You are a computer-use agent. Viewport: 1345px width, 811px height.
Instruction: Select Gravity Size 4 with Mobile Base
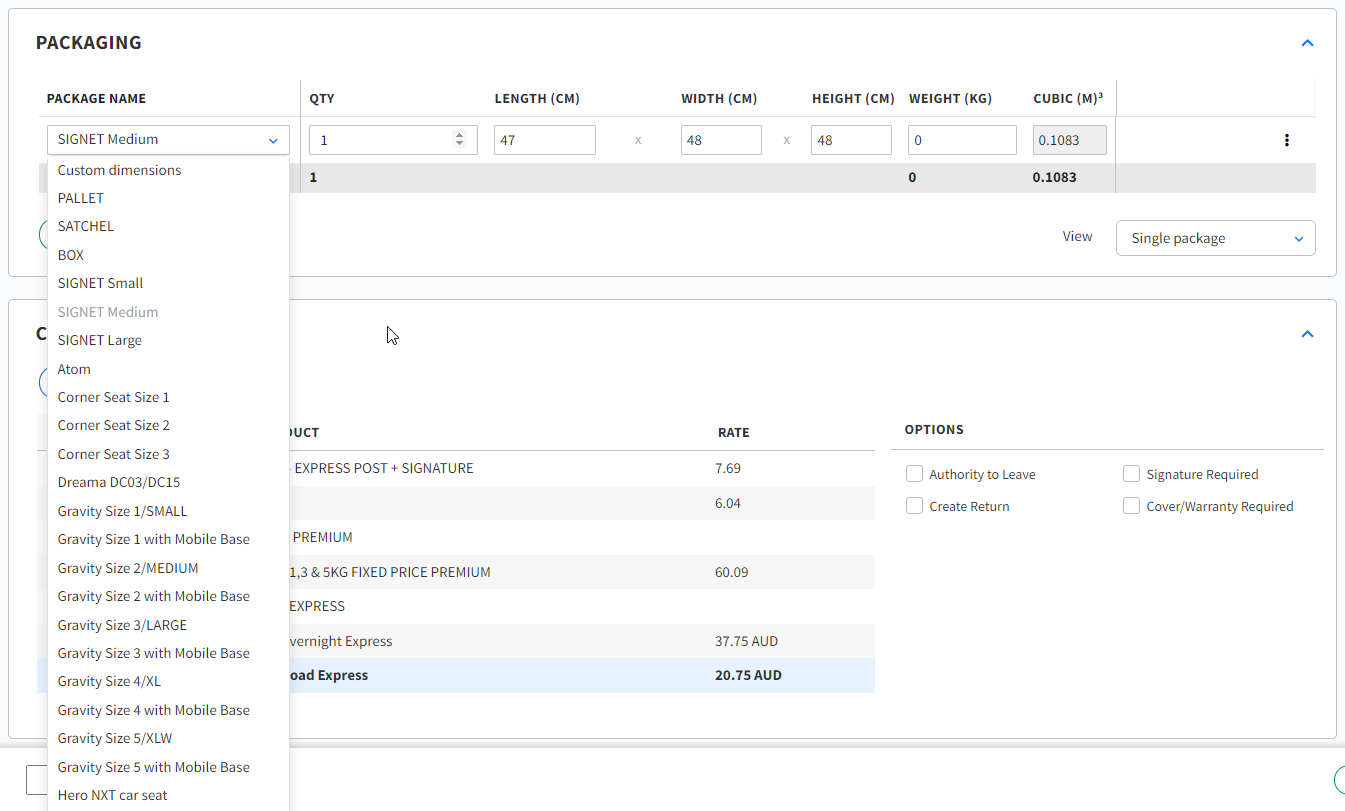(x=168, y=710)
